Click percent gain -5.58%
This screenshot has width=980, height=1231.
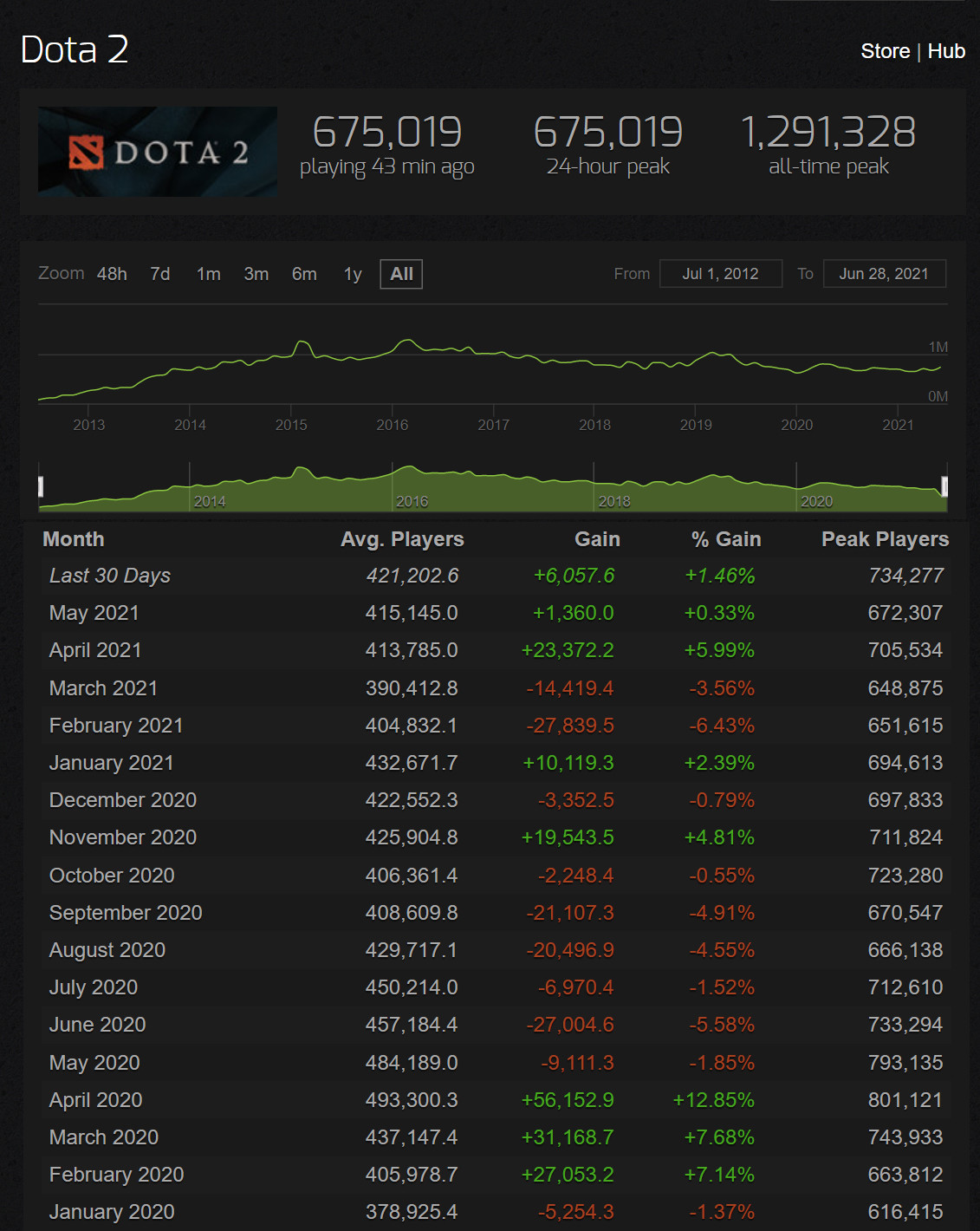pos(722,1025)
